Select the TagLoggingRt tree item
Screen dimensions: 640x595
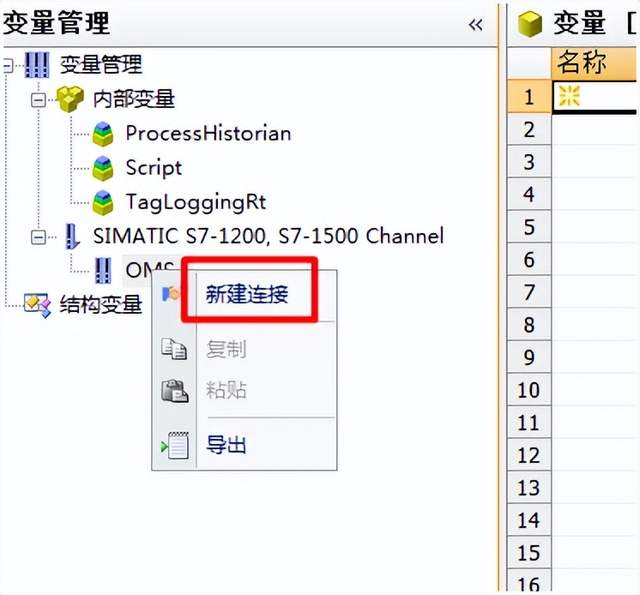(x=196, y=202)
